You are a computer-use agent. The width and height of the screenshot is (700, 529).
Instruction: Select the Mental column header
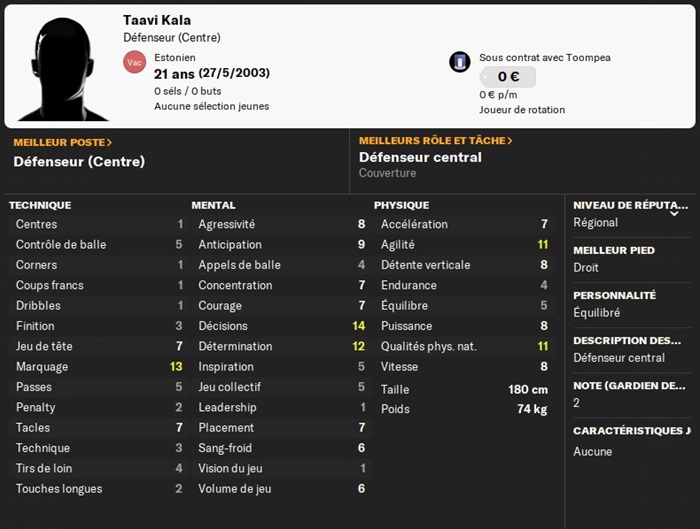[x=213, y=205]
